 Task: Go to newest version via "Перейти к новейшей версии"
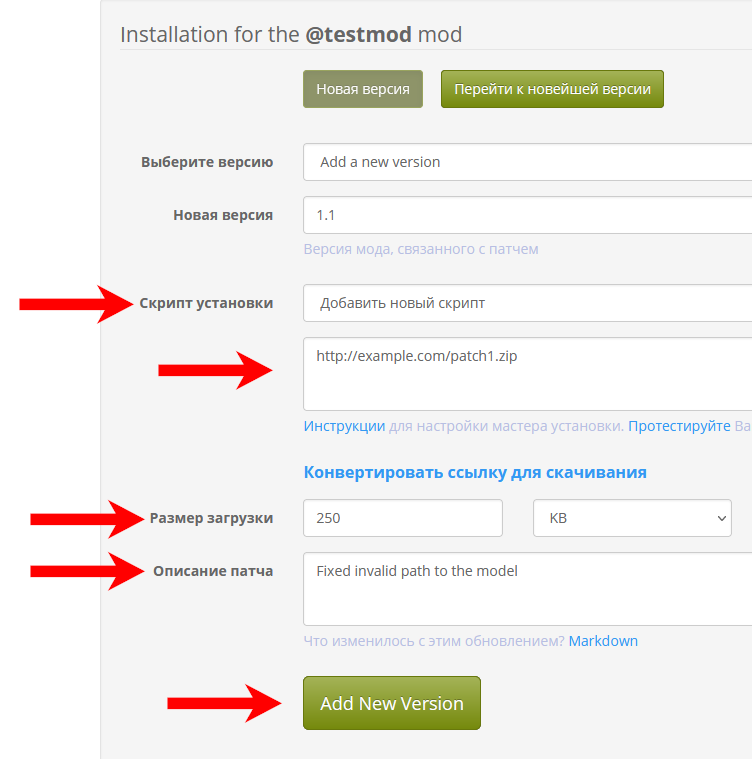[x=552, y=89]
